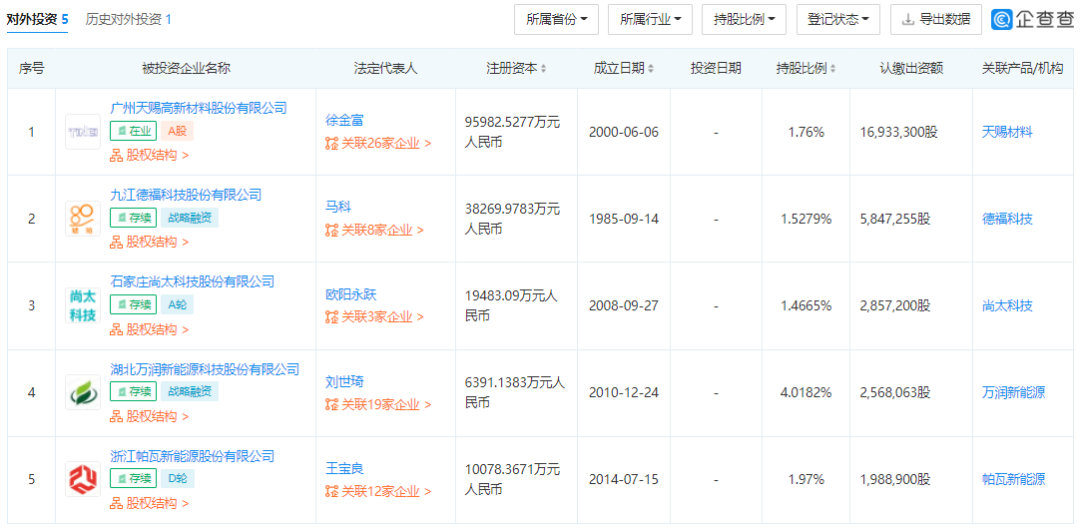1080x530 pixels.
Task: Switch to 历史对外投资 tab
Action: pyautogui.click(x=128, y=19)
